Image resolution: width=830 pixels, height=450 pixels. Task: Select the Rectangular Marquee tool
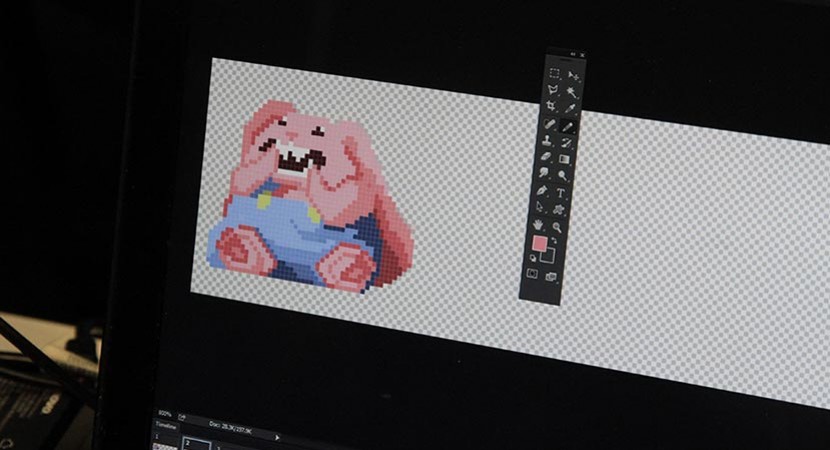554,73
